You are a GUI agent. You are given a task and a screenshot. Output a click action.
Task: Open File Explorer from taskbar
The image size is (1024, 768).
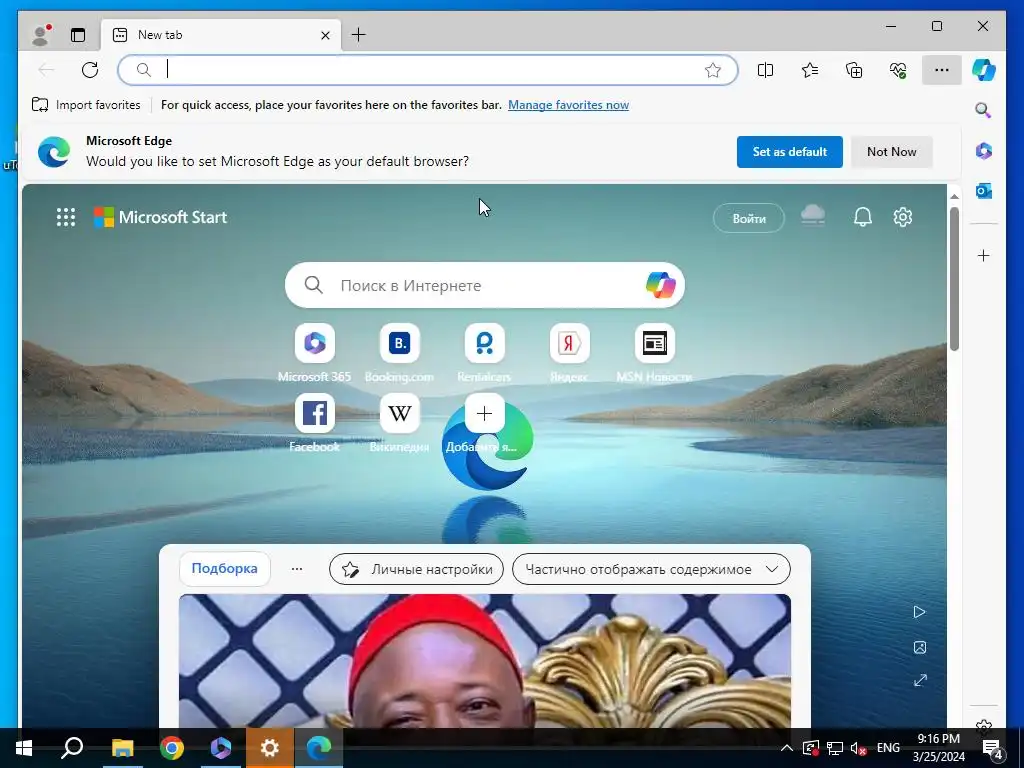click(x=122, y=748)
